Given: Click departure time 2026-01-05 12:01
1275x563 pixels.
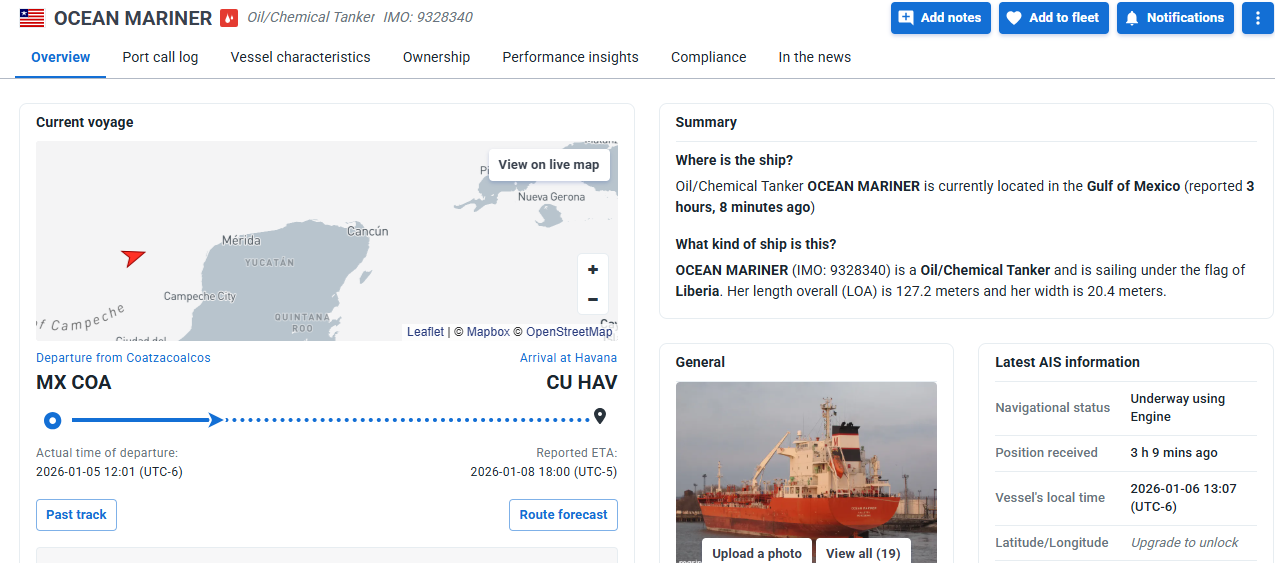Looking at the screenshot, I should pyautogui.click(x=109, y=472).
